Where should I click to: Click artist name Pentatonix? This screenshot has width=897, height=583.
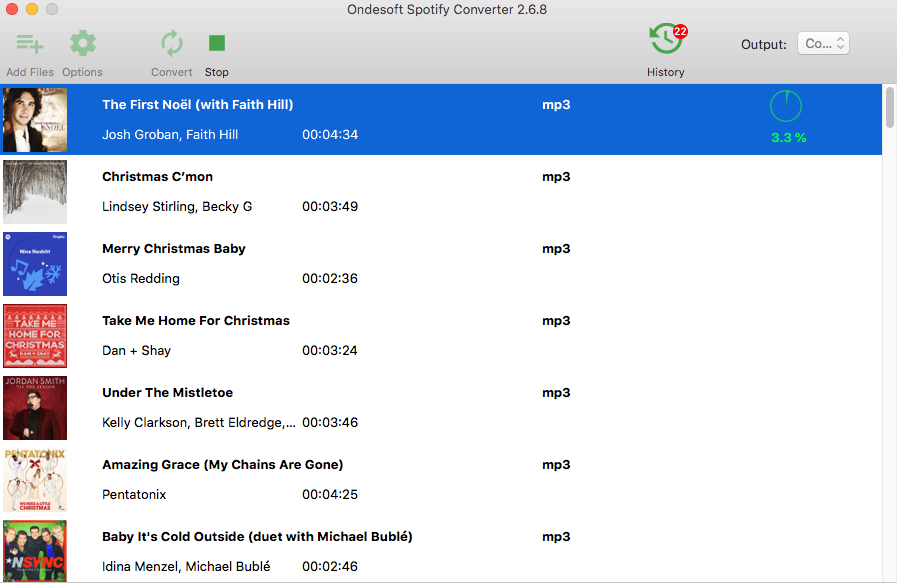click(134, 494)
